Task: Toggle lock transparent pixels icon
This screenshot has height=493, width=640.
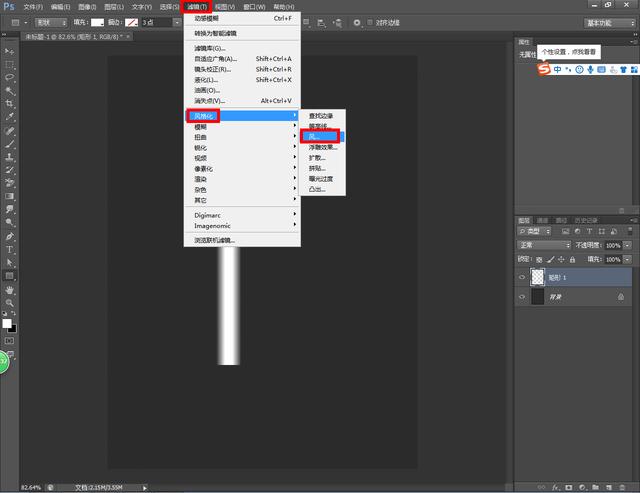Action: click(539, 259)
